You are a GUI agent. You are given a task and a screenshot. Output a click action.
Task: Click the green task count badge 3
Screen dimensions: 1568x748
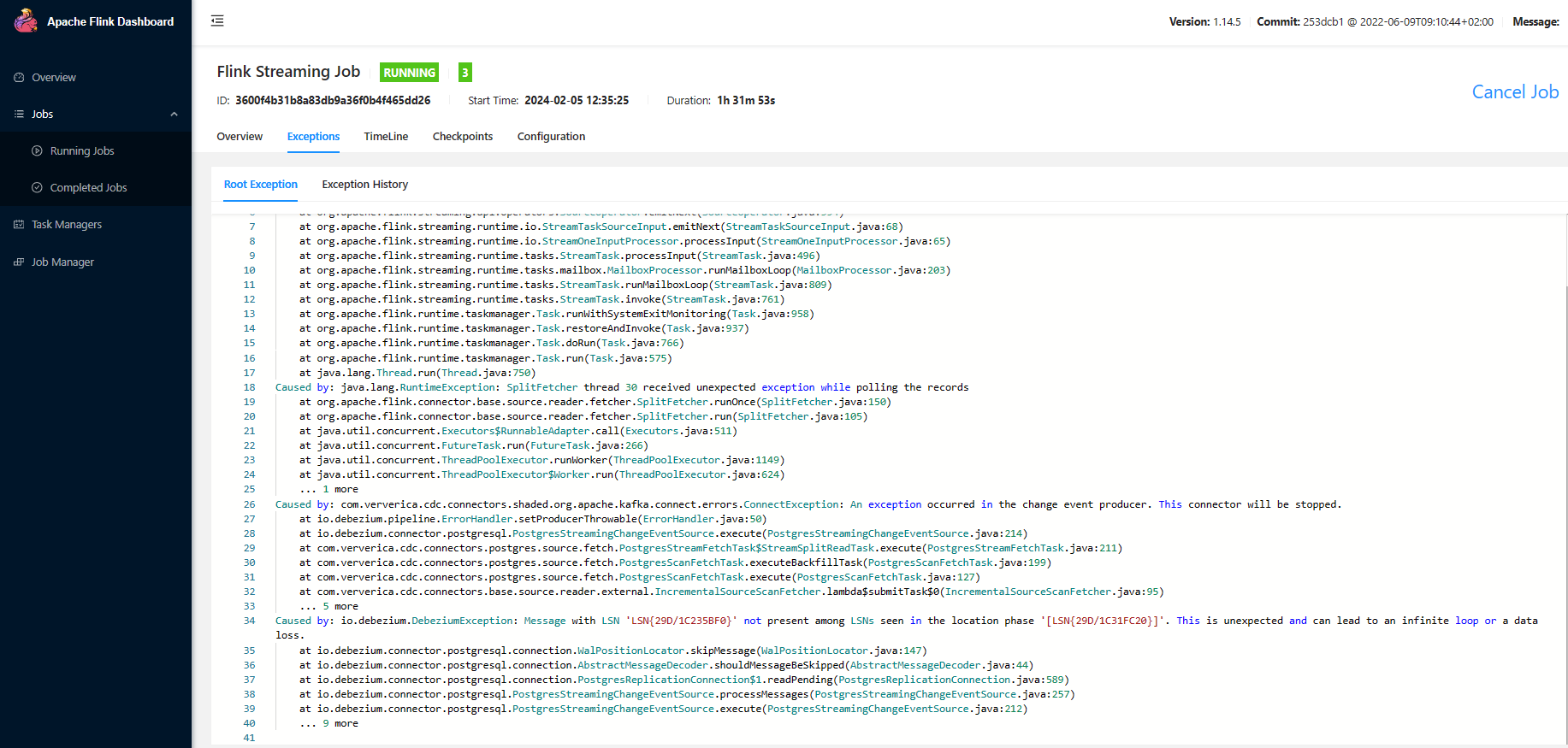pyautogui.click(x=465, y=73)
